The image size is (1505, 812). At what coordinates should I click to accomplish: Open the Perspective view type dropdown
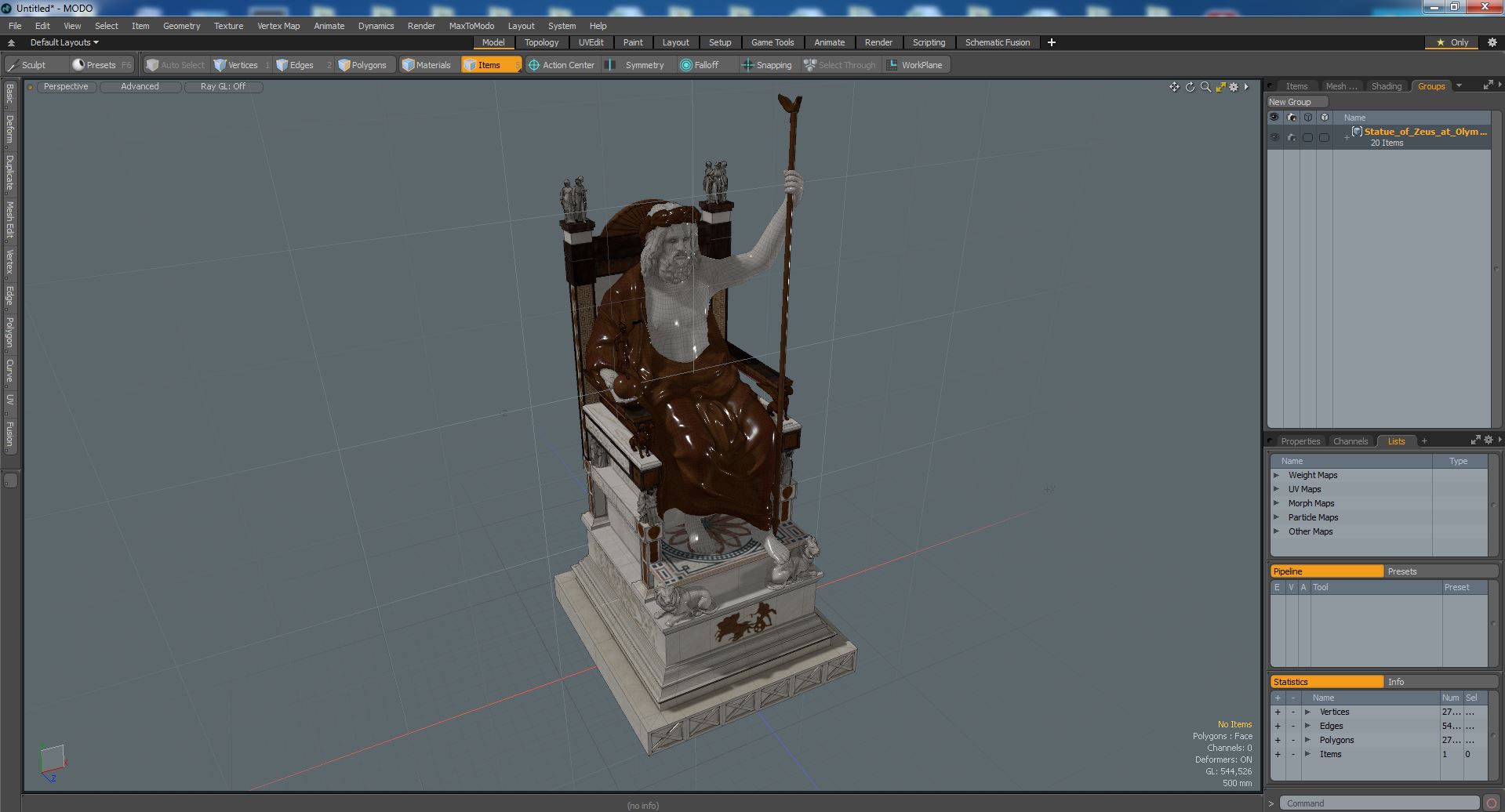click(66, 87)
